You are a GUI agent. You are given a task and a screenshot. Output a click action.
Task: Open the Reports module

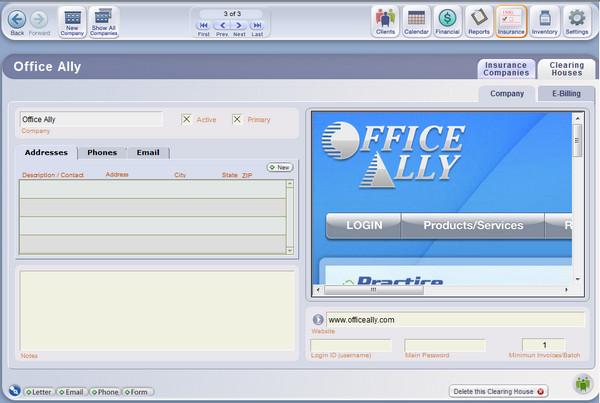pos(479,21)
